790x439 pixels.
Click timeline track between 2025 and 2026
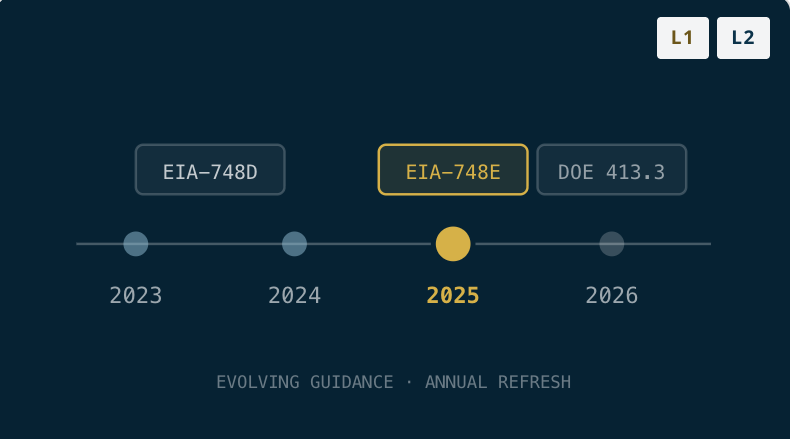(x=537, y=244)
